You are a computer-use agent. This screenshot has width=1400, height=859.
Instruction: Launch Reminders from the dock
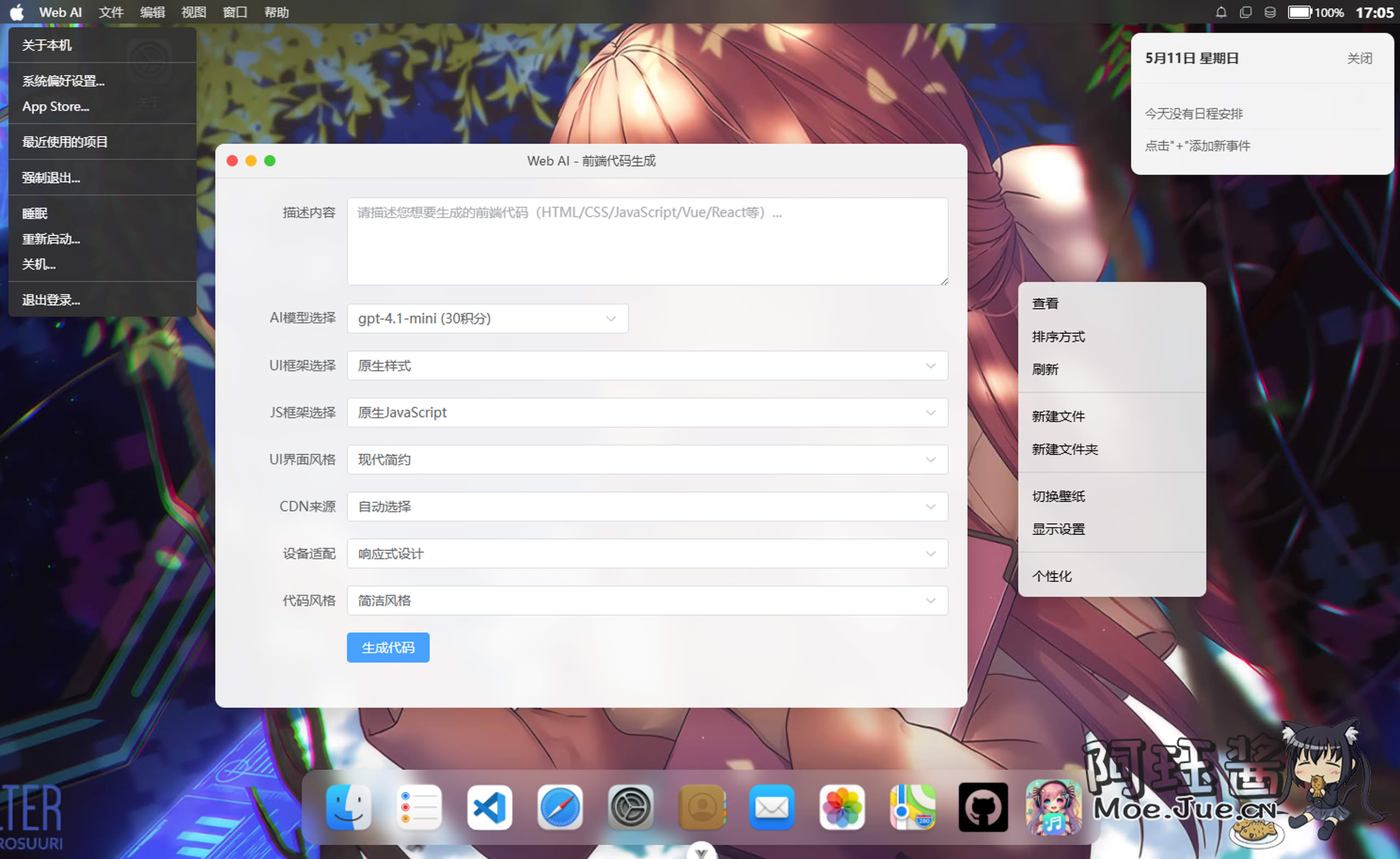(x=419, y=807)
